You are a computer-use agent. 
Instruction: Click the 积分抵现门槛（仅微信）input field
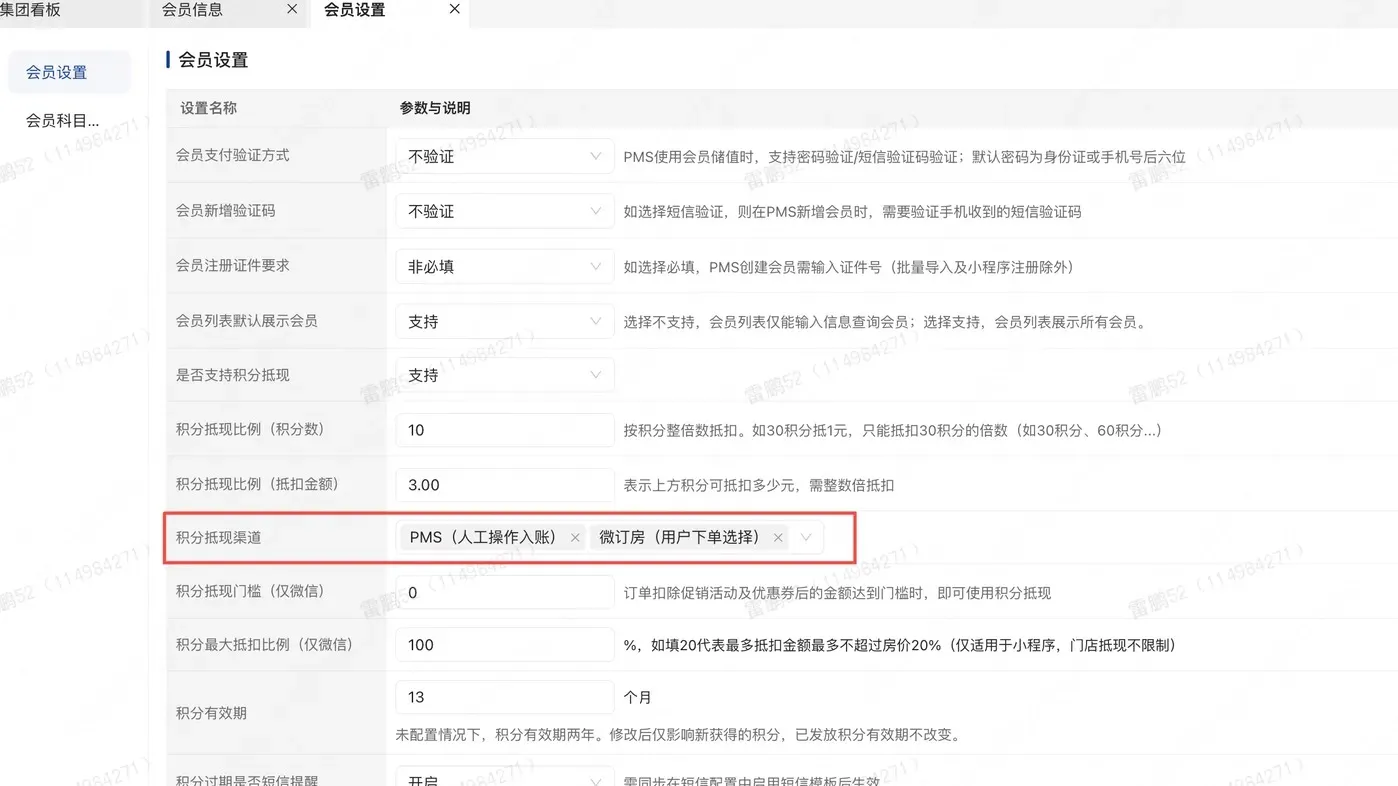point(504,592)
